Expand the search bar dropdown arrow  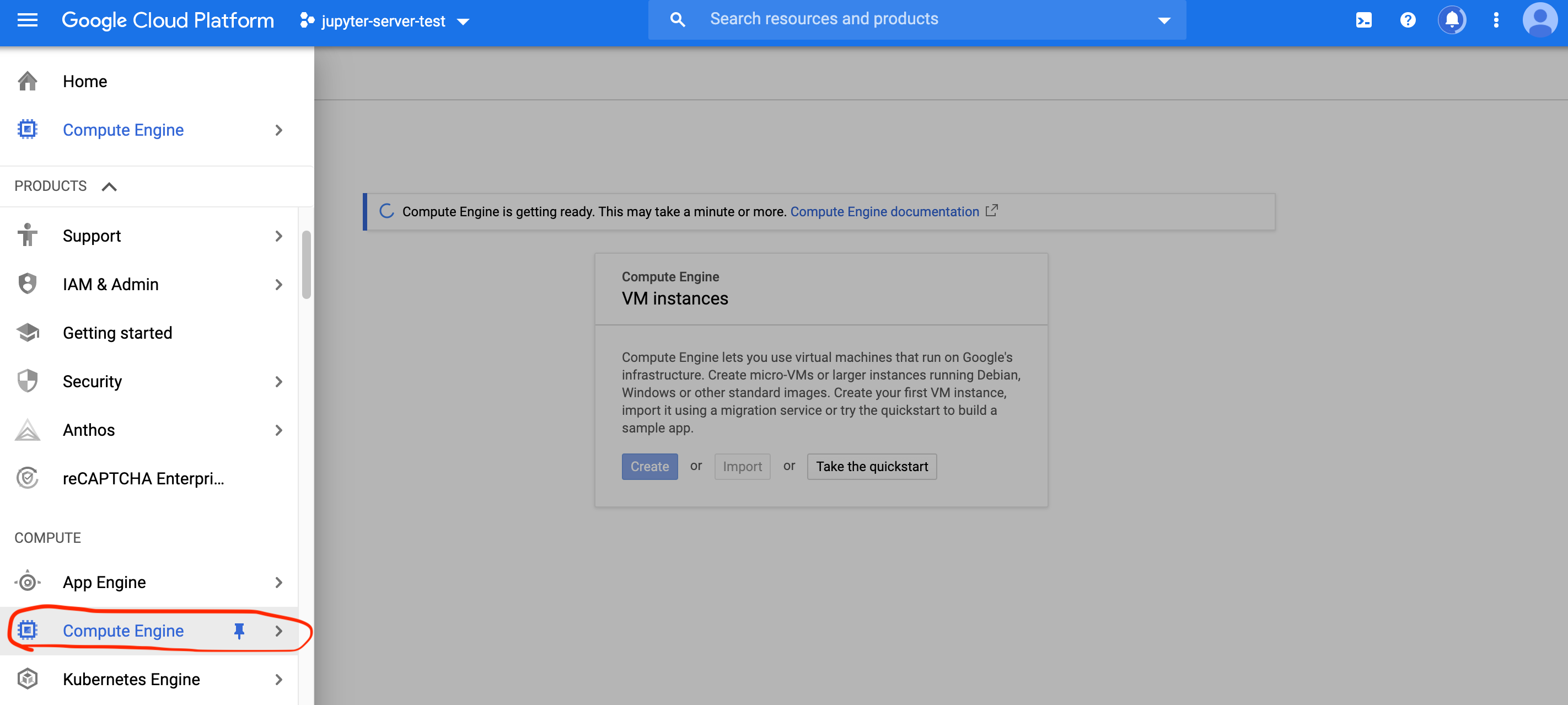pos(1163,21)
